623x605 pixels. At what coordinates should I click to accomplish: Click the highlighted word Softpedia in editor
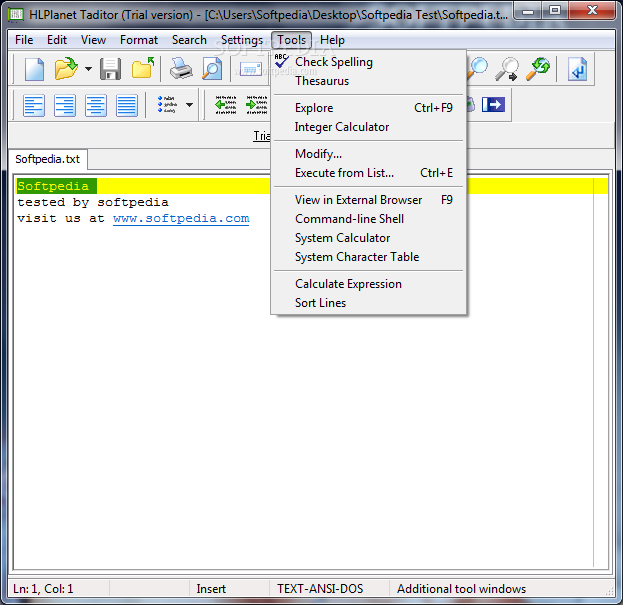click(x=53, y=186)
